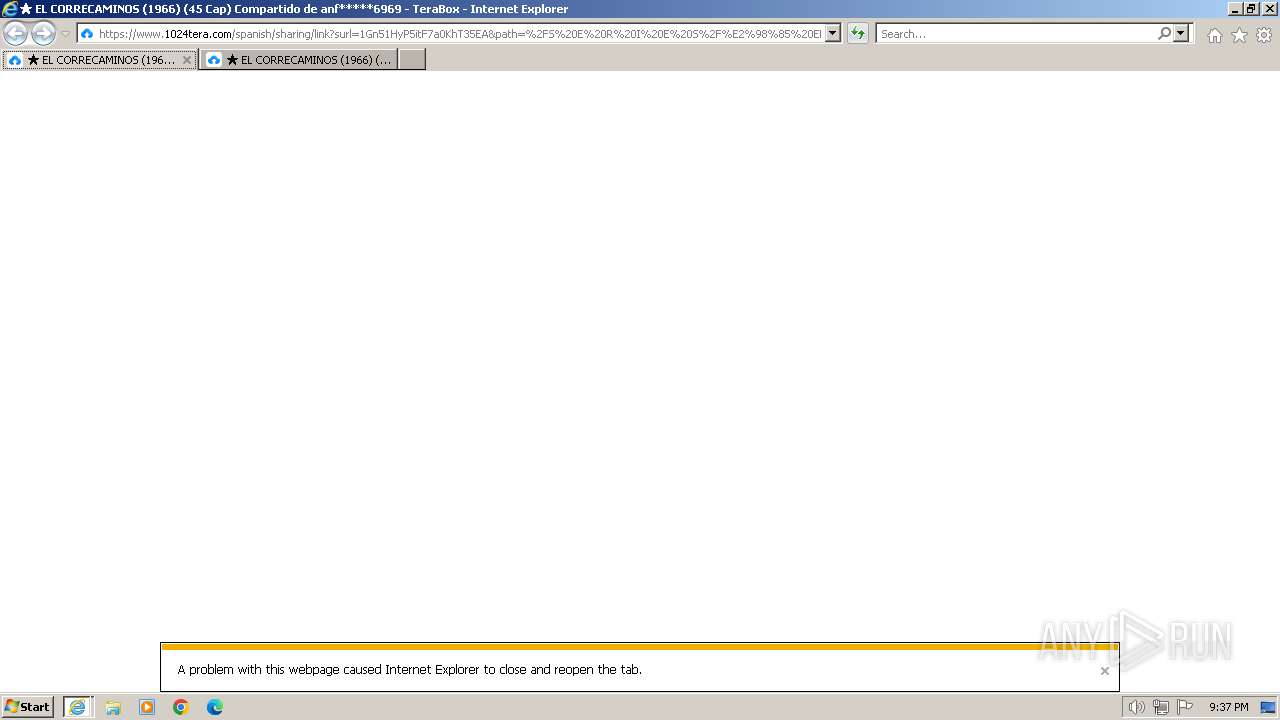
Task: Open the recent pages dropdown arrow
Action: click(x=65, y=34)
